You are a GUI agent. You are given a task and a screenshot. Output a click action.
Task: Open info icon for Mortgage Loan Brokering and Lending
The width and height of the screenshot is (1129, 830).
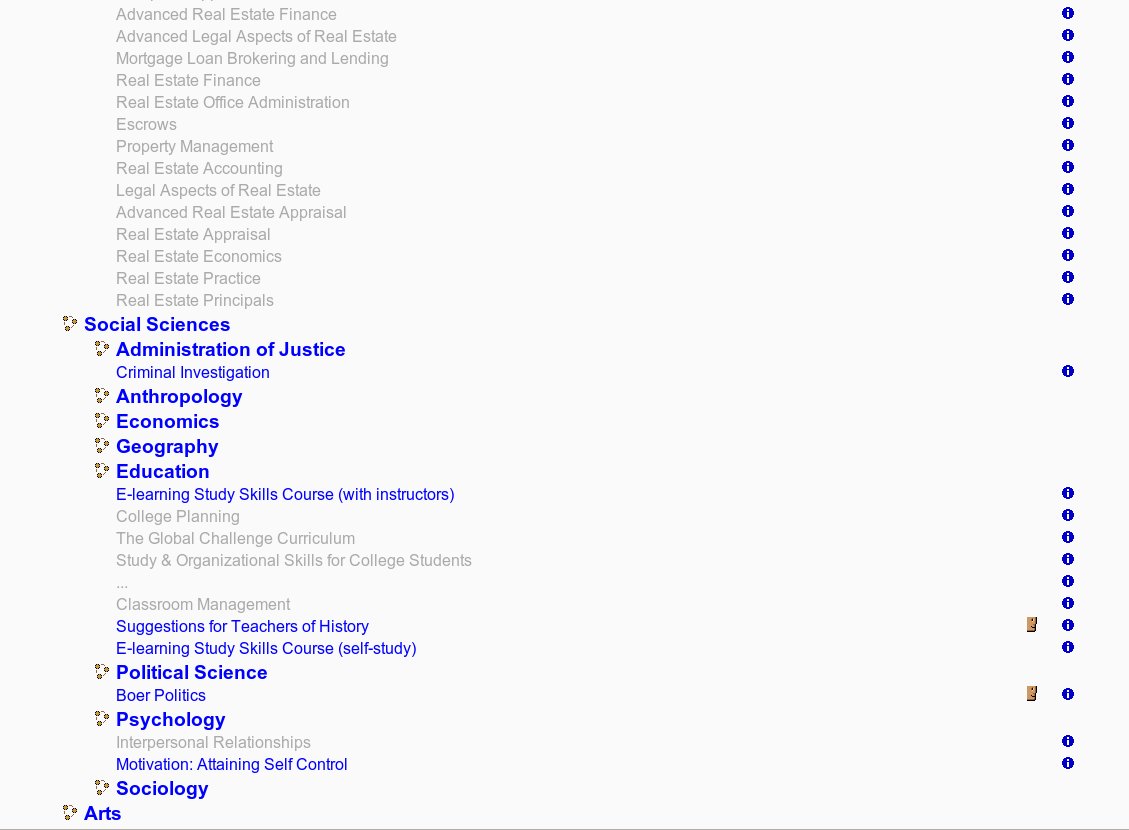[x=1068, y=57]
